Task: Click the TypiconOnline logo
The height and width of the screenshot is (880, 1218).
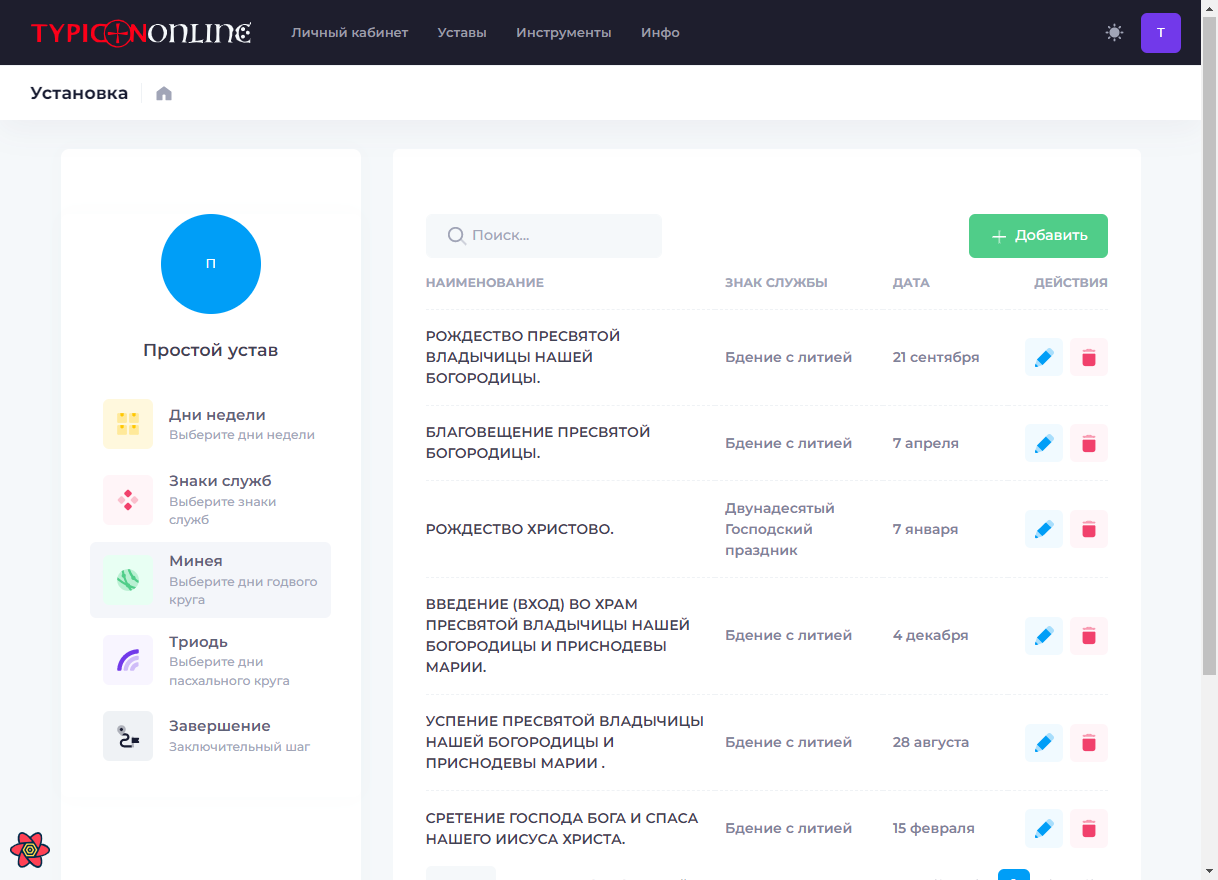Action: pos(141,33)
